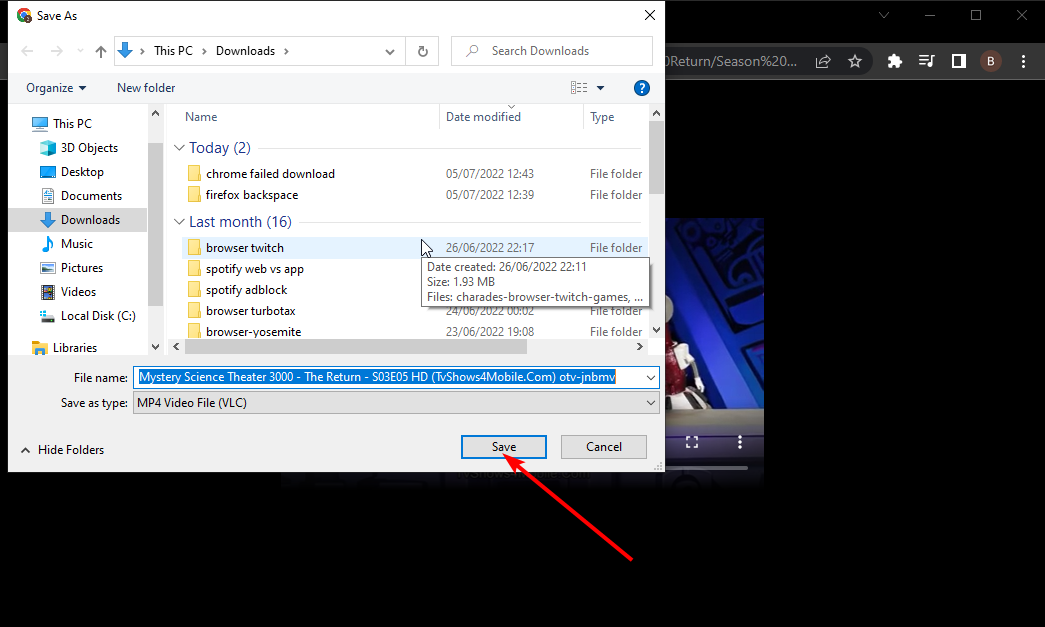Open 3D Objects in sidebar
Image resolution: width=1045 pixels, height=627 pixels.
(x=89, y=148)
